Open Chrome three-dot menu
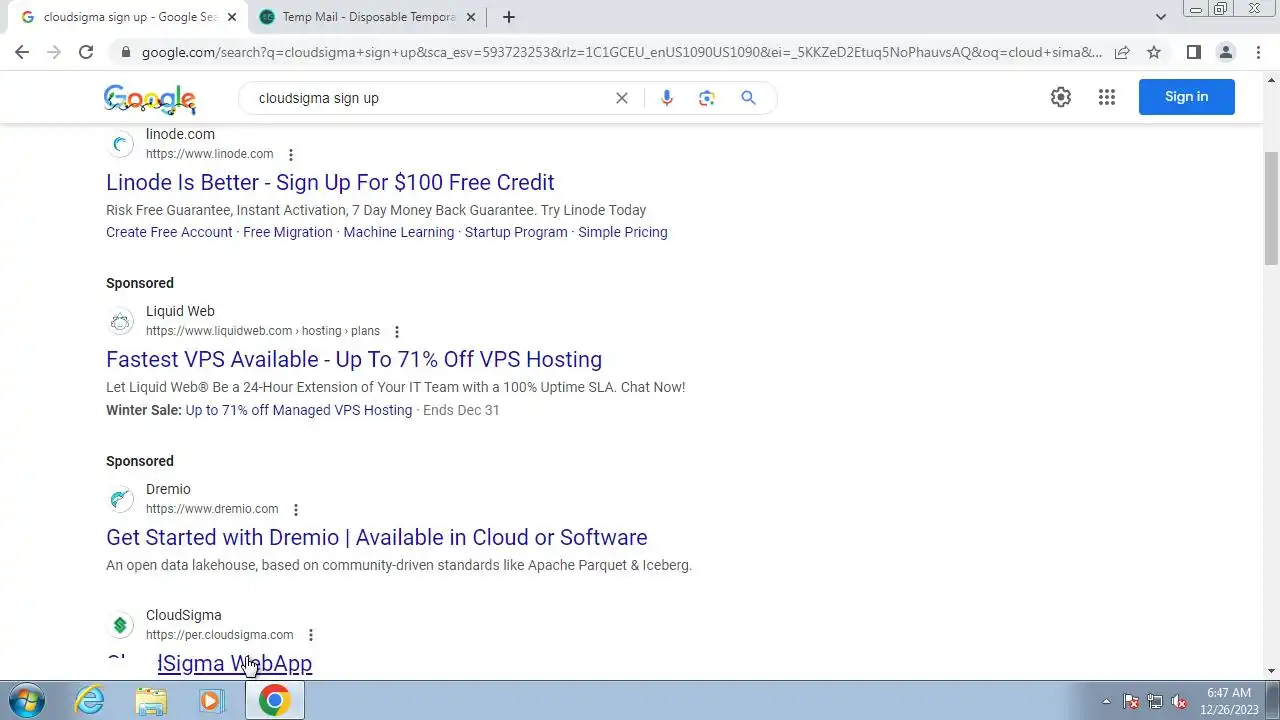This screenshot has height=720, width=1280. (1258, 52)
